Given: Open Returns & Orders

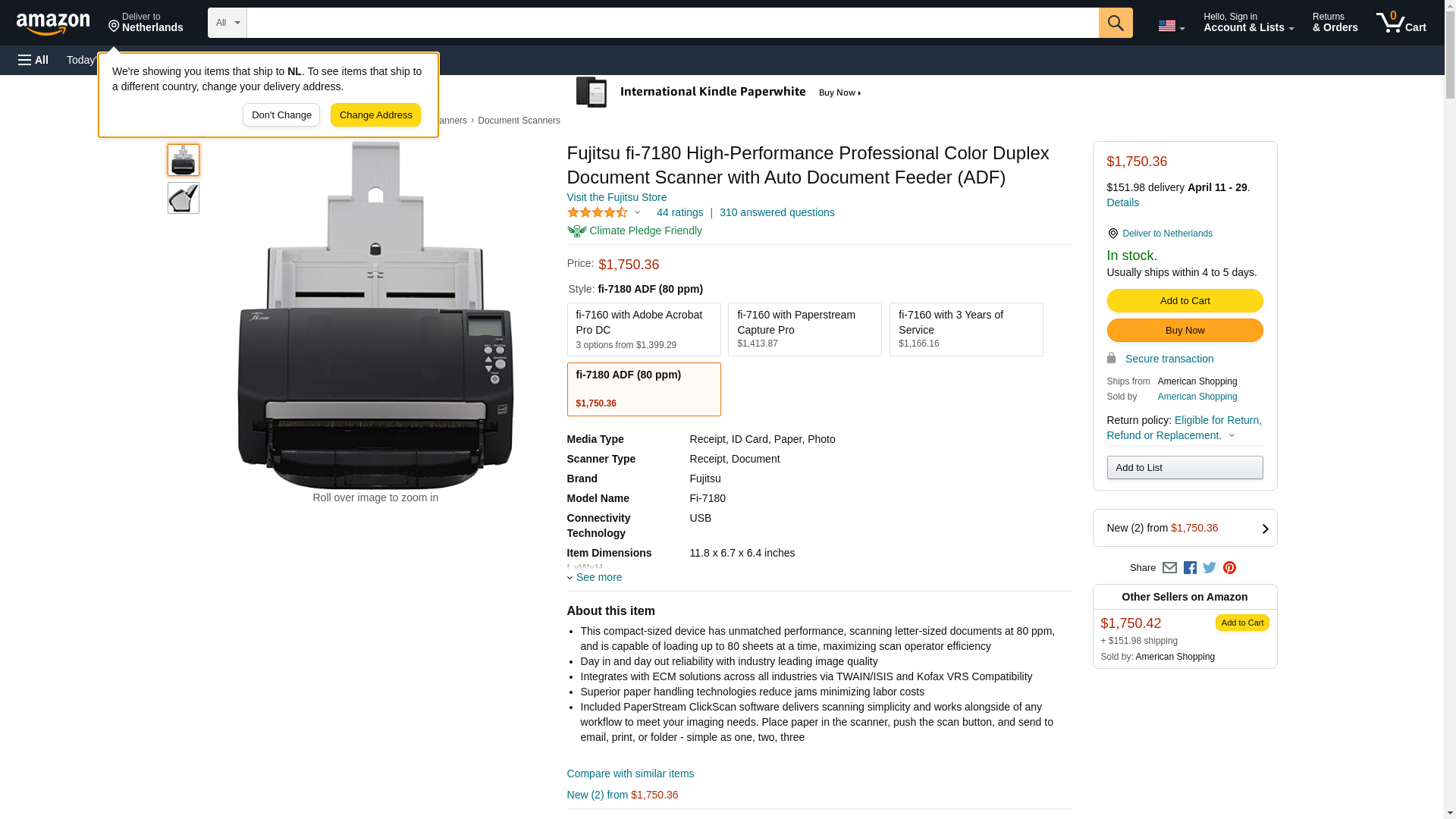Looking at the screenshot, I should (1335, 23).
